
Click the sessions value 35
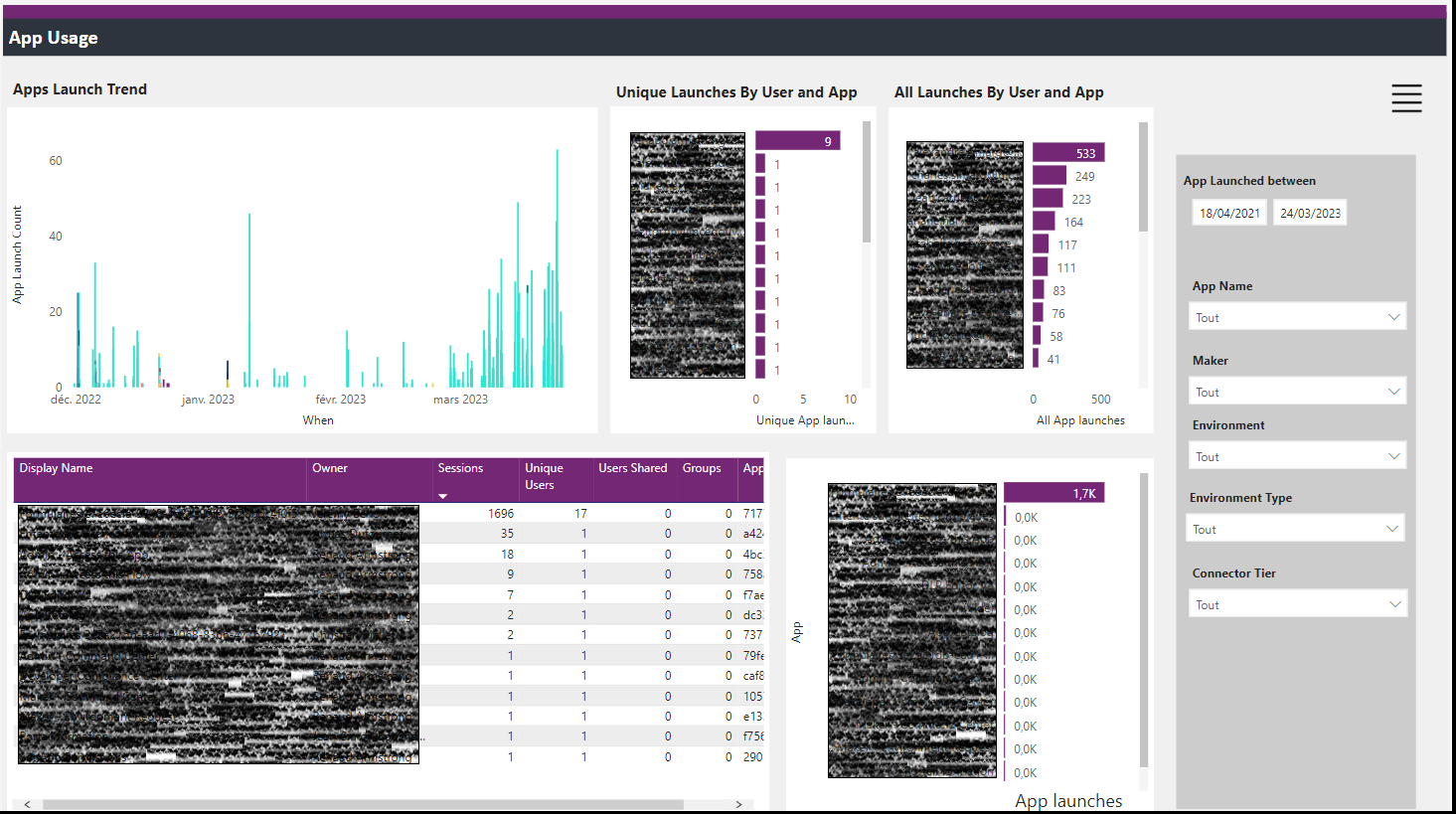(507, 534)
